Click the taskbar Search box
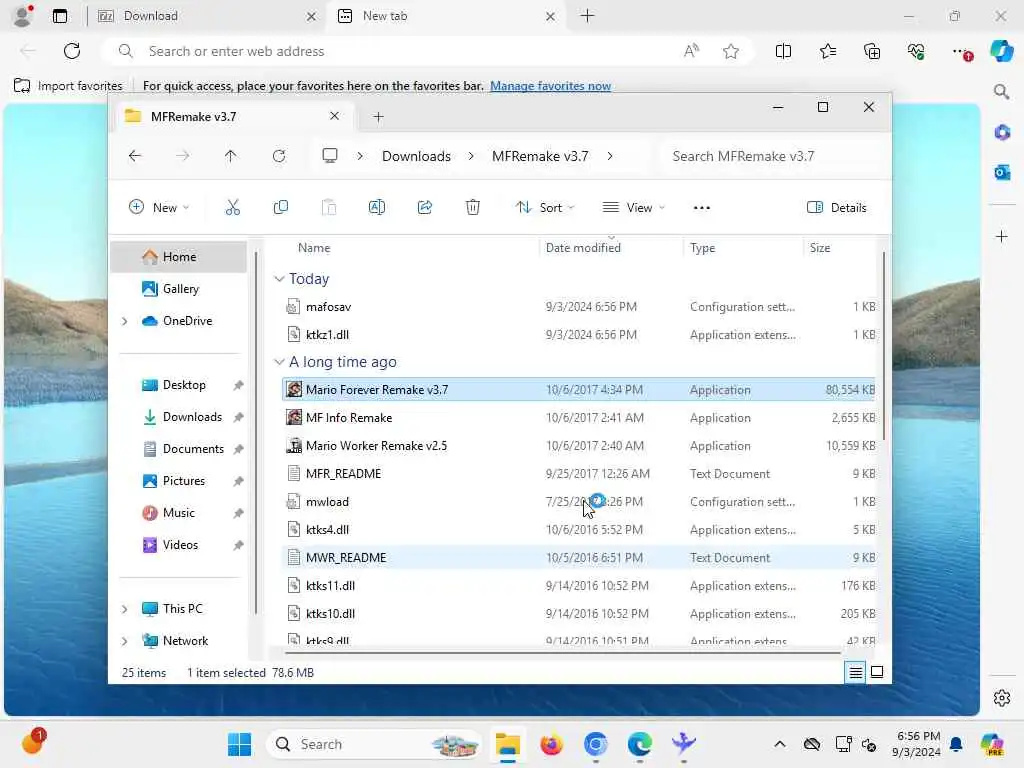The height and width of the screenshot is (768, 1024). 373,744
